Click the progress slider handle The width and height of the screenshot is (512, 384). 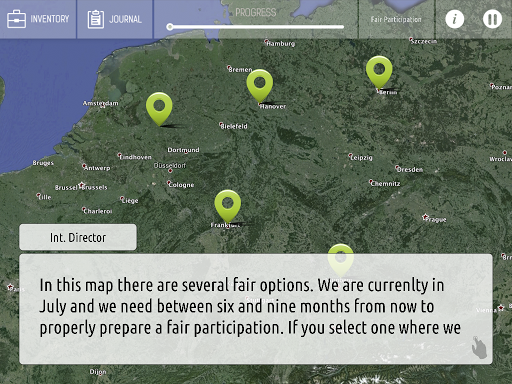[170, 27]
